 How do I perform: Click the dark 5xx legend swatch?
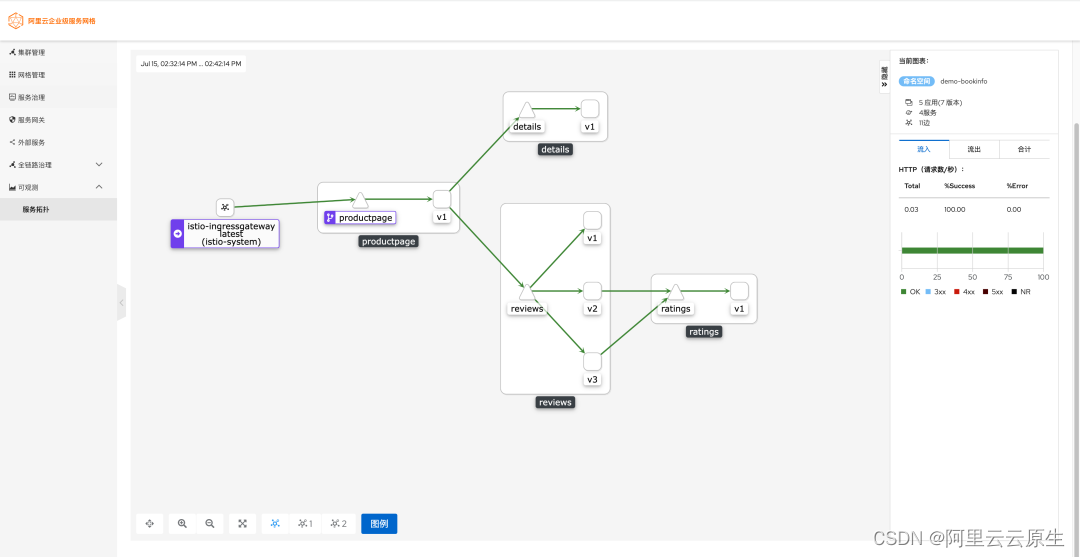click(985, 292)
